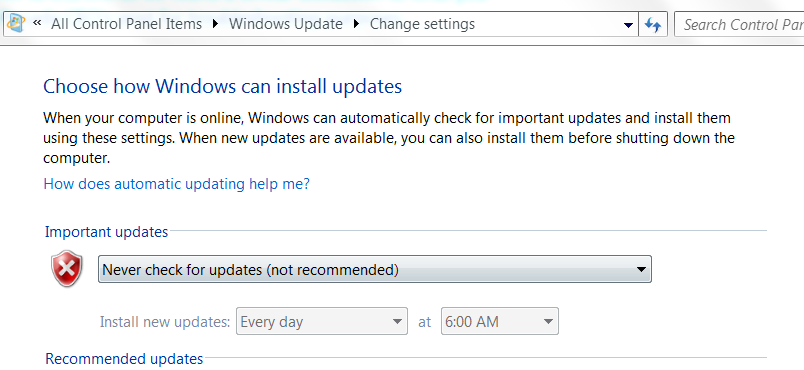Focus the Search Control Panel field
This screenshot has height=370, width=804.
click(x=739, y=25)
